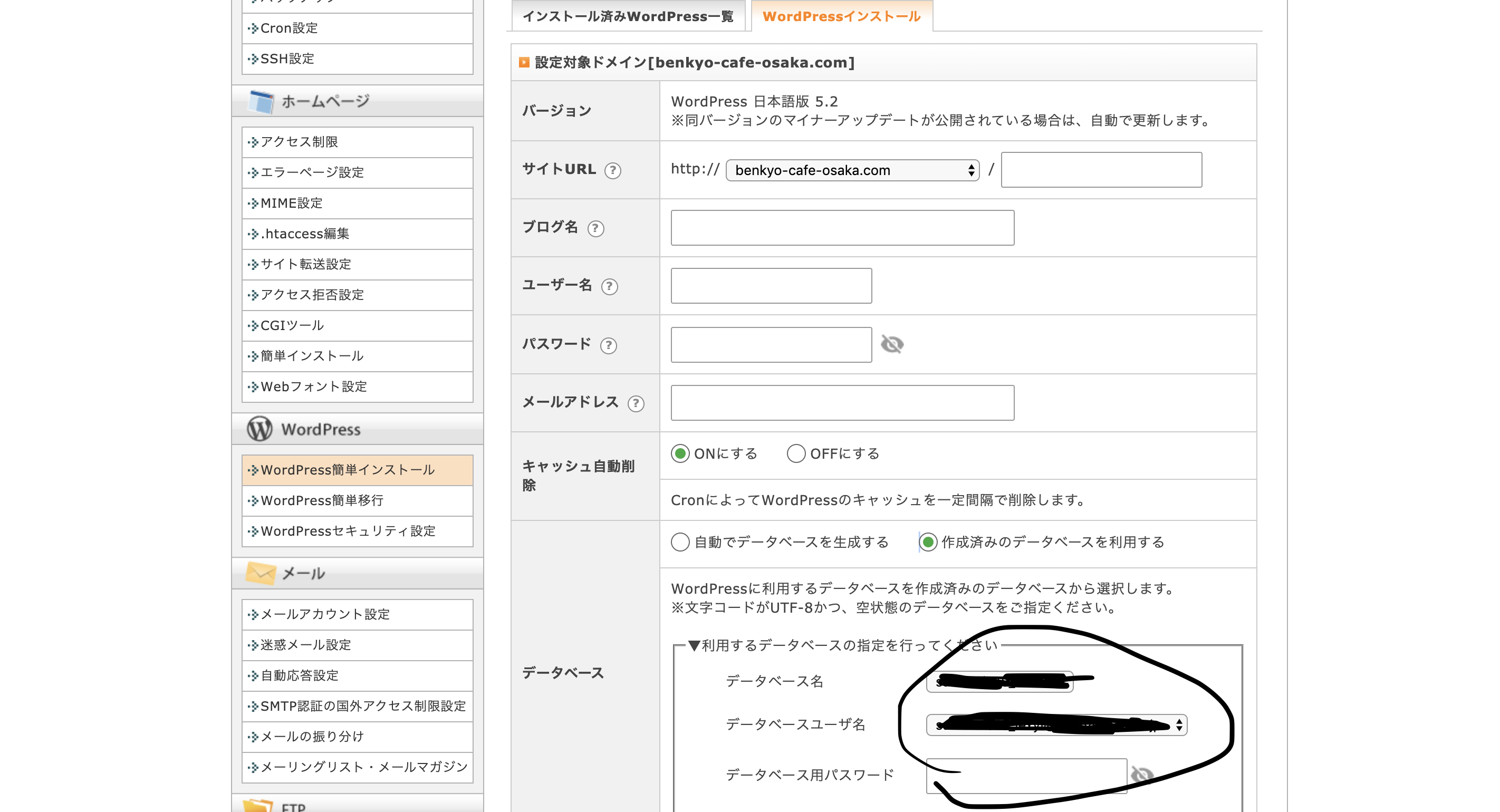Click help icon next to ブログ名
This screenshot has width=1500, height=812.
pyautogui.click(x=595, y=228)
